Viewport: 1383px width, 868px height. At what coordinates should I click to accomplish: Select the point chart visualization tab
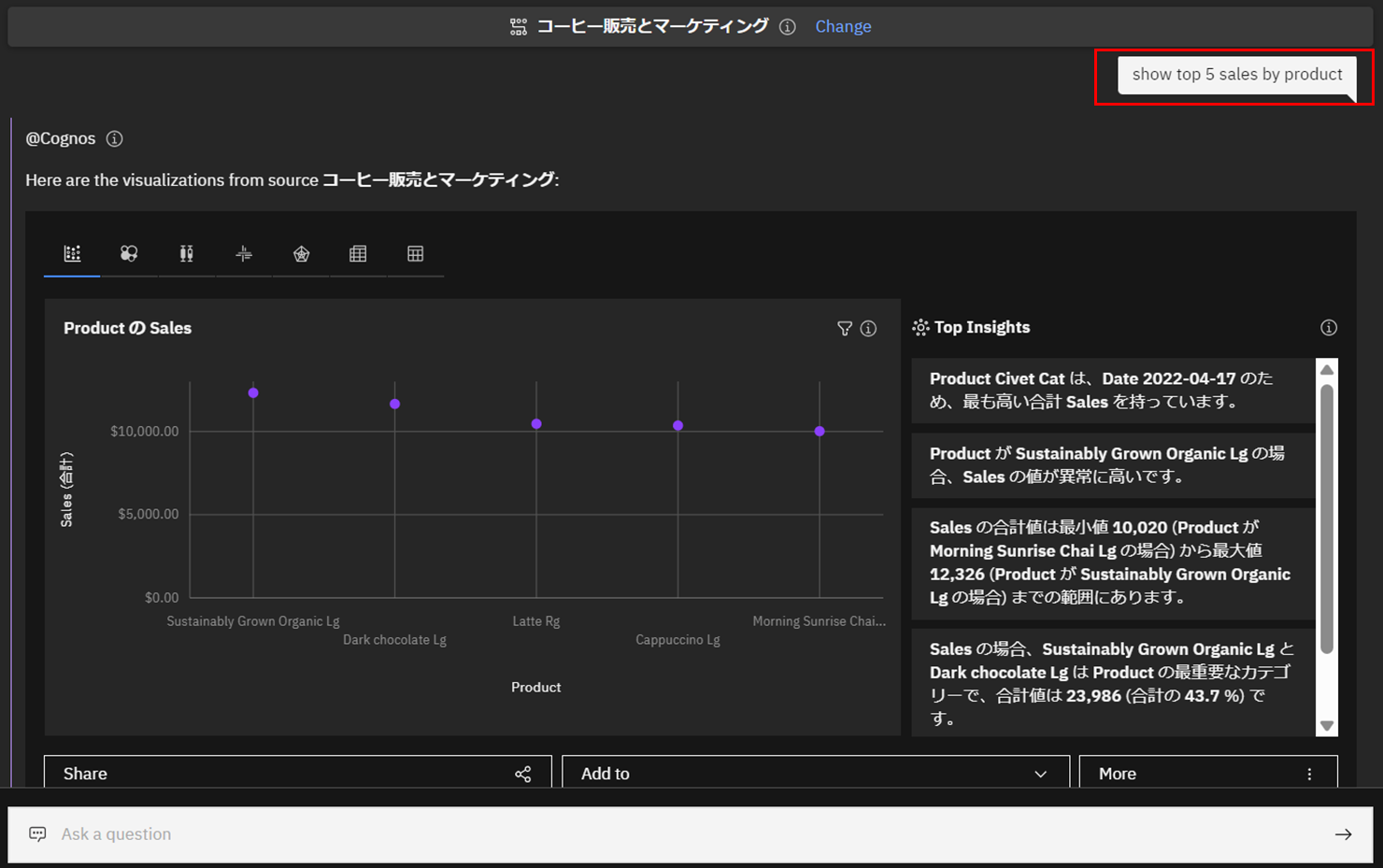click(72, 253)
